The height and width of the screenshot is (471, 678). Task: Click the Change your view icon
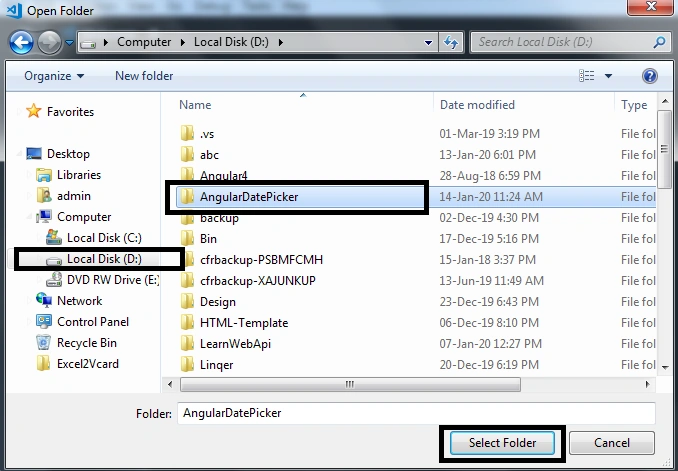[x=586, y=76]
